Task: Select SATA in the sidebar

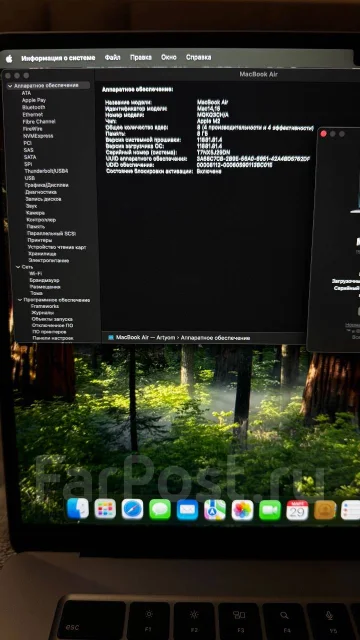Action: click(x=30, y=157)
